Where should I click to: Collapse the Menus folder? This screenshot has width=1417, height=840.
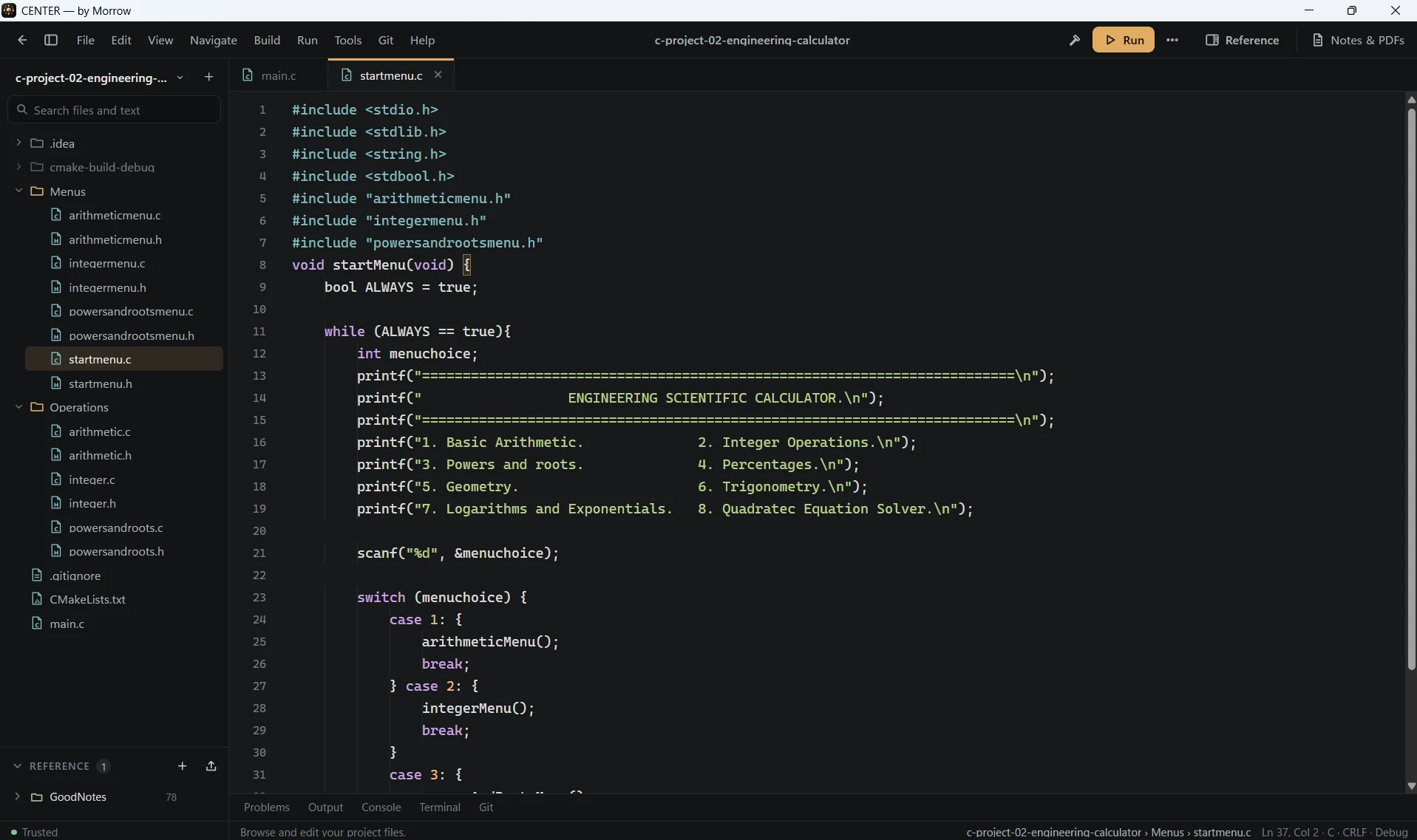click(18, 191)
